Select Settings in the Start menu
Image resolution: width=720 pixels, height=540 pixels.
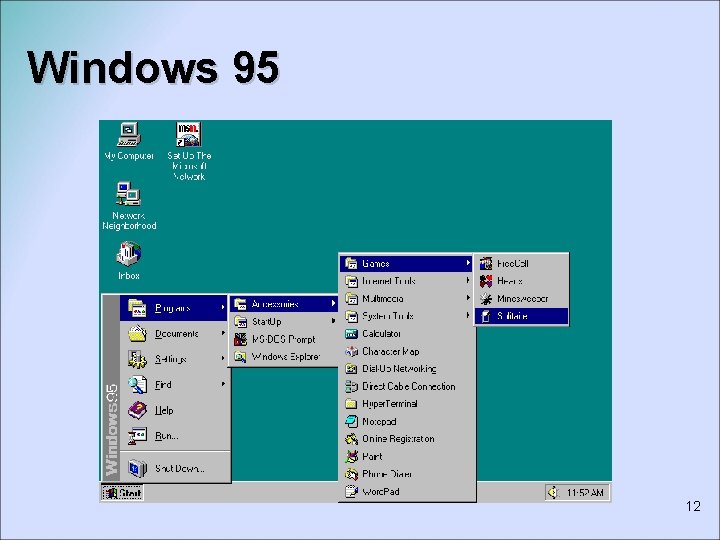point(174,359)
